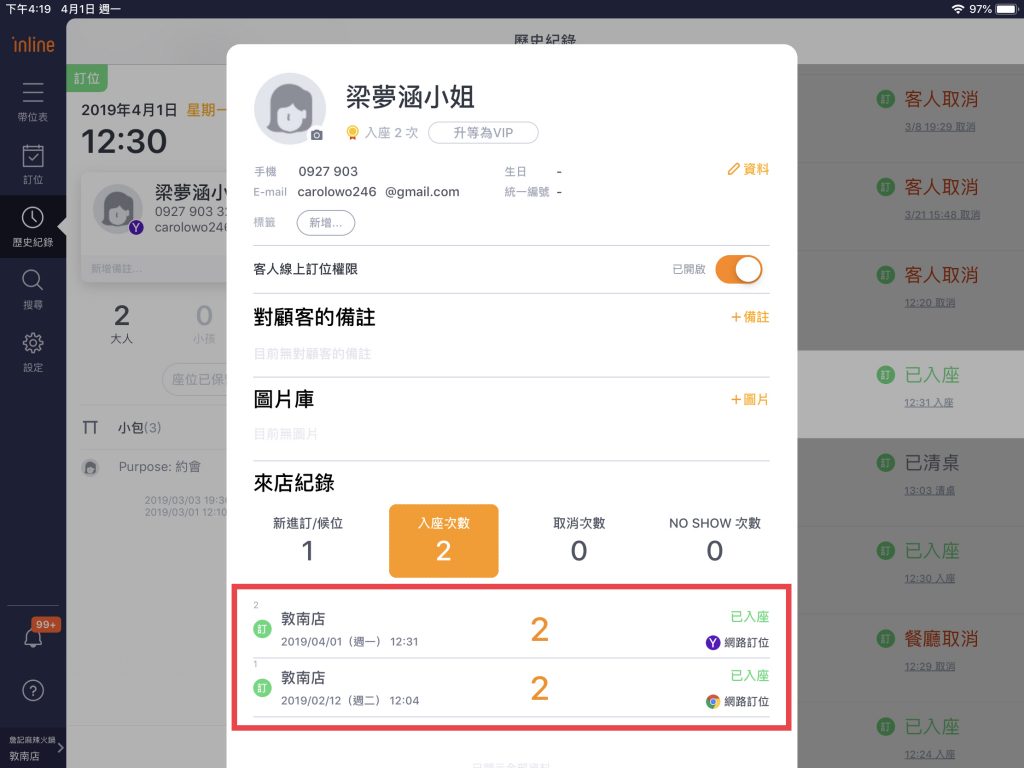This screenshot has height=768, width=1024.
Task: Open the 訂位 reservations calendar icon
Action: [33, 157]
